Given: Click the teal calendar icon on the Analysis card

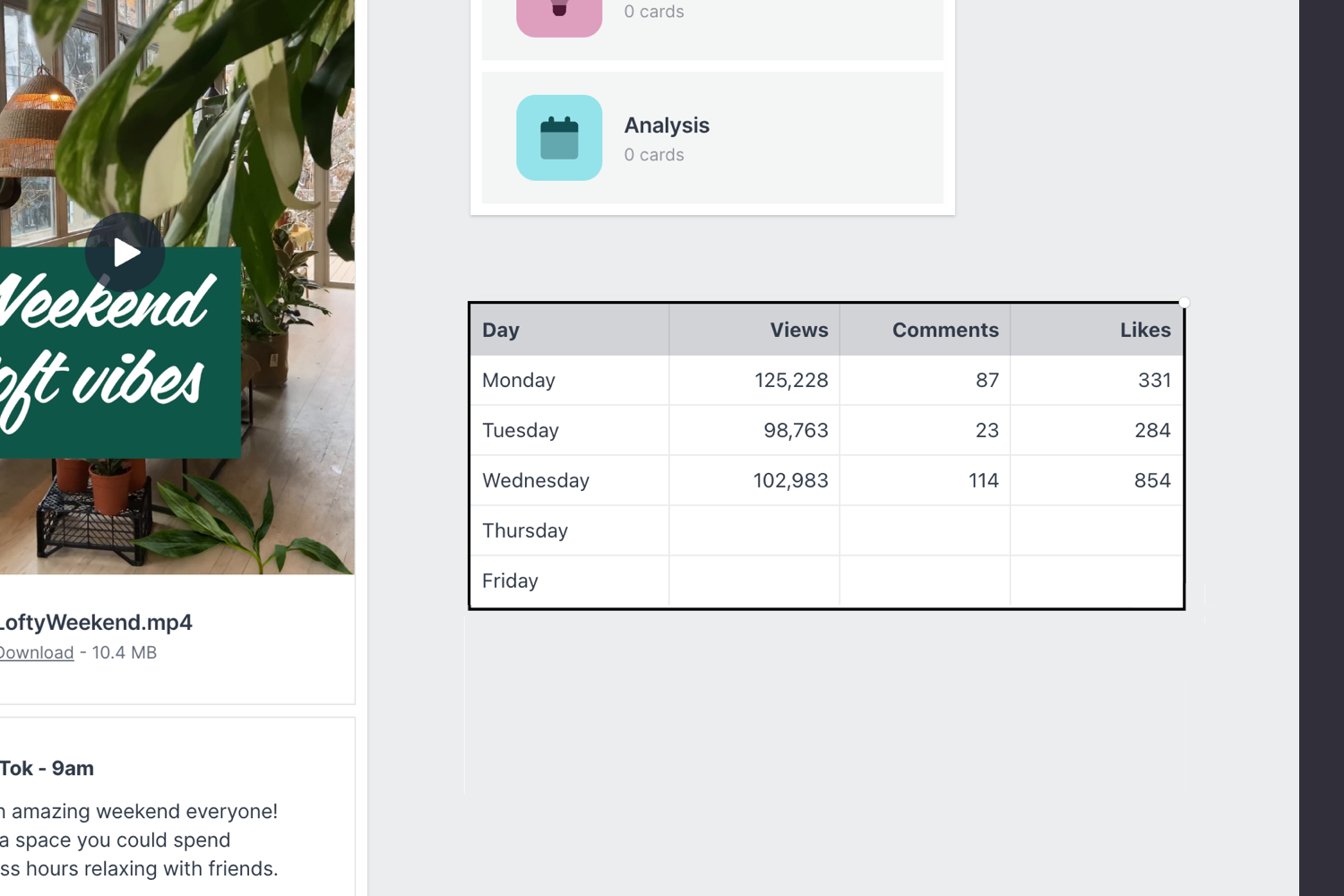Looking at the screenshot, I should 558,137.
